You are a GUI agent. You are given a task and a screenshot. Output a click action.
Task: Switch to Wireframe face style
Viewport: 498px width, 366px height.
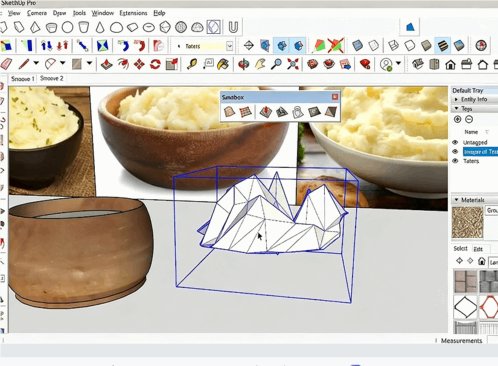(x=394, y=45)
